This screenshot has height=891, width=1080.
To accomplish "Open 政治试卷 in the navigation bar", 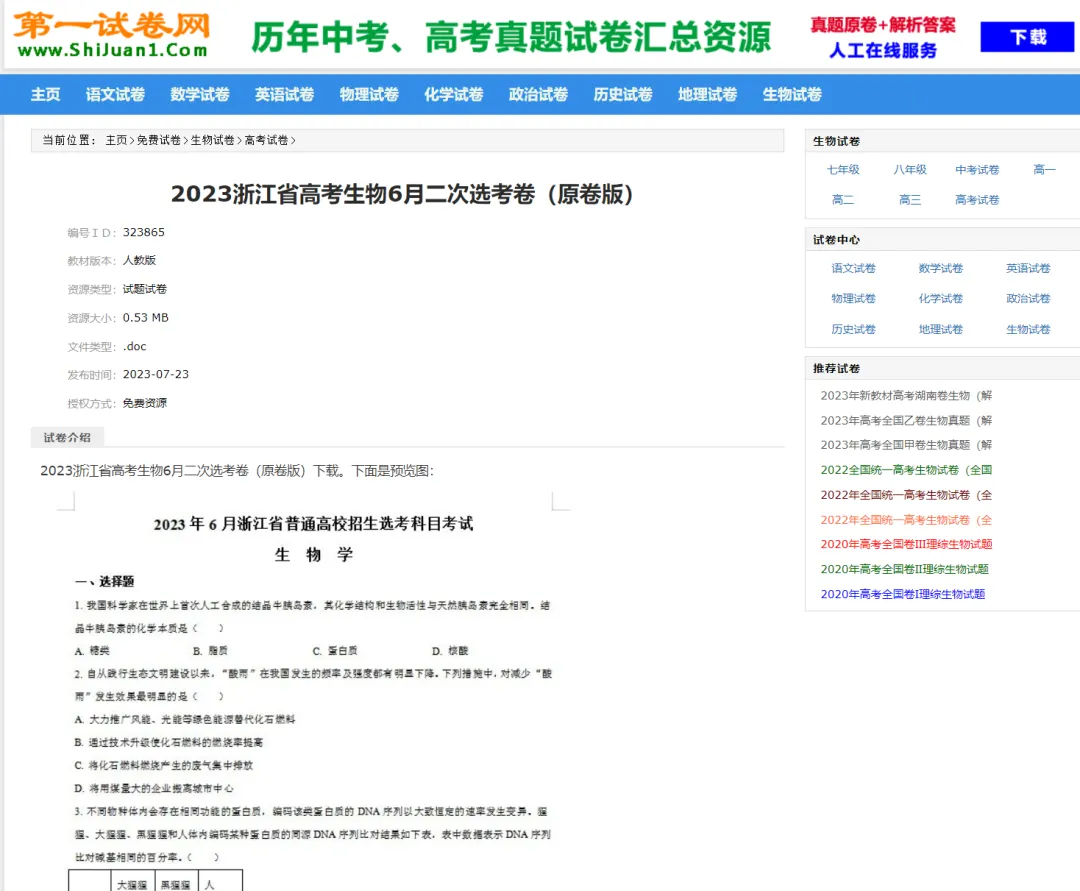I will tap(539, 94).
